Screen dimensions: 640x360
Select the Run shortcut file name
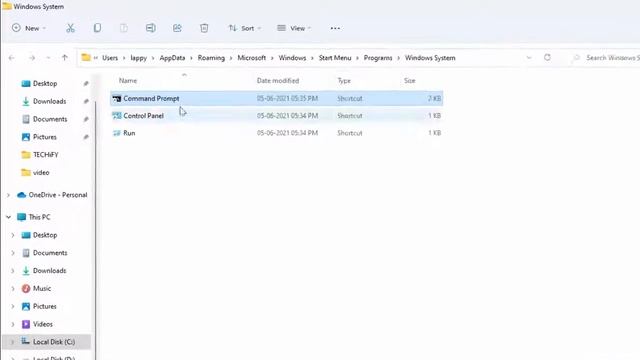tap(129, 133)
